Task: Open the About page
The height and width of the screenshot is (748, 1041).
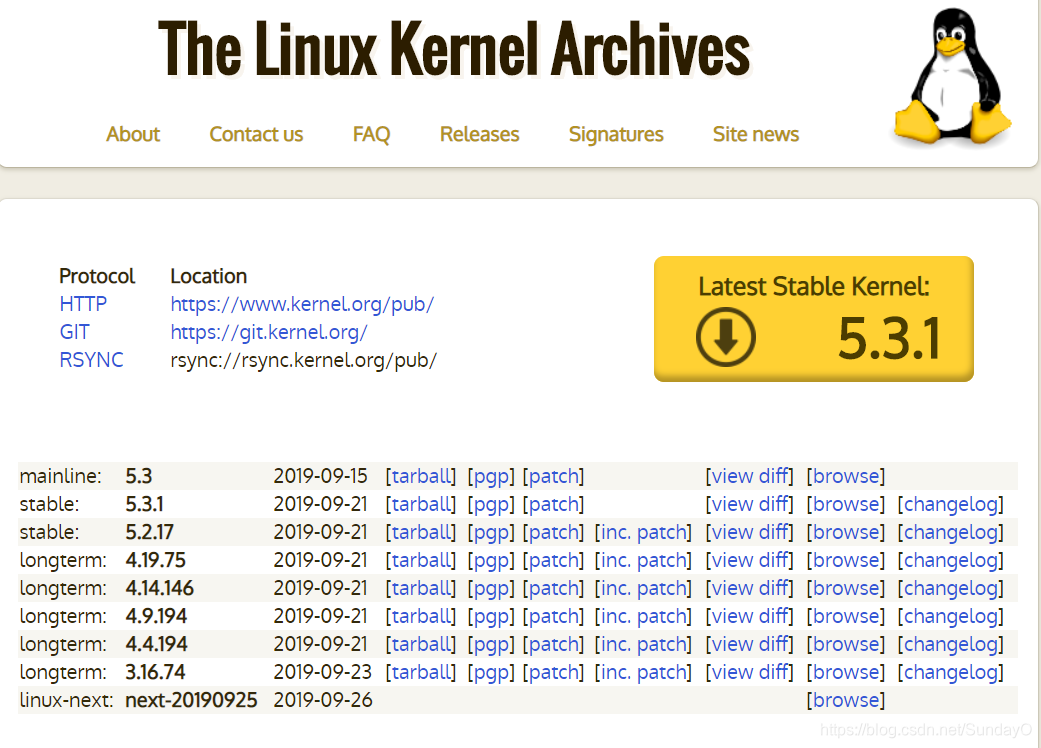Action: click(x=133, y=134)
